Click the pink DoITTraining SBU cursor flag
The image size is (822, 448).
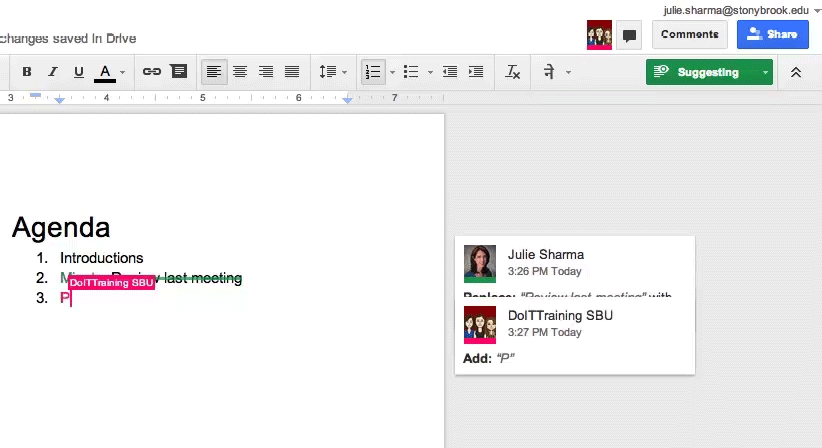[x=112, y=282]
